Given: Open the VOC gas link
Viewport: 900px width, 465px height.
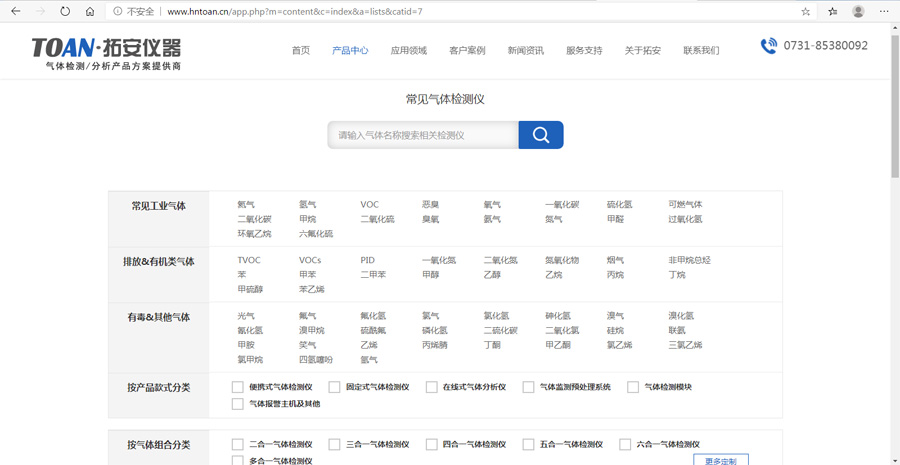Looking at the screenshot, I should click(370, 204).
